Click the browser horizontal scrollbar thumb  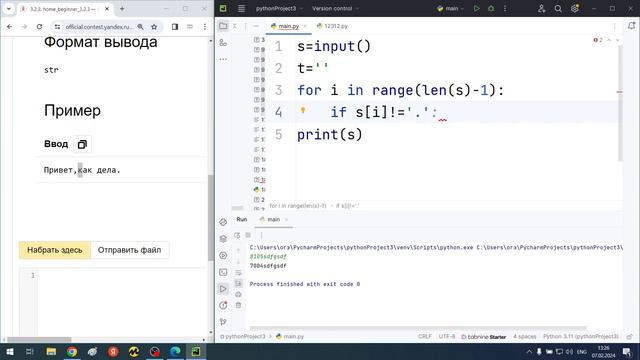pos(39,340)
